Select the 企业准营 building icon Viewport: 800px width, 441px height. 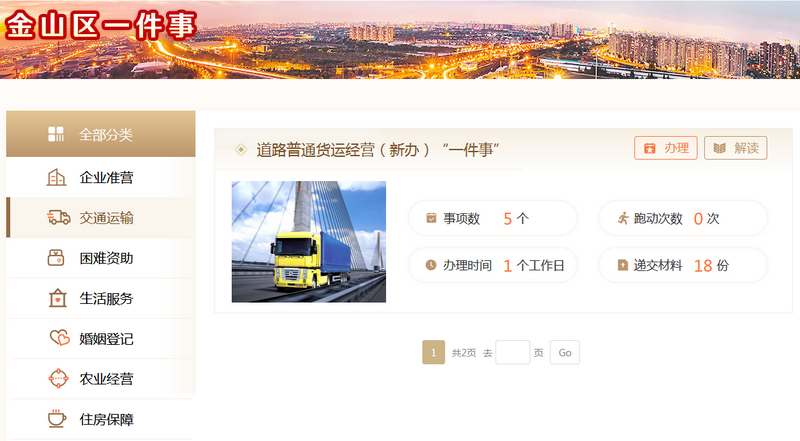(56, 178)
